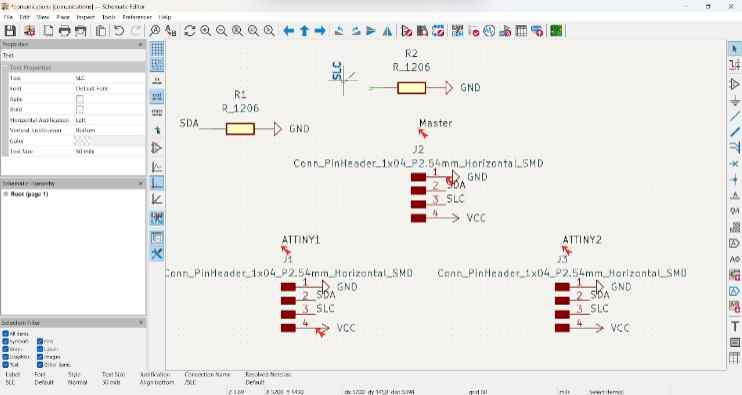The height and width of the screenshot is (395, 742).
Task: Toggle Pins checkbox in Selection Filter
Action: [x=40, y=341]
